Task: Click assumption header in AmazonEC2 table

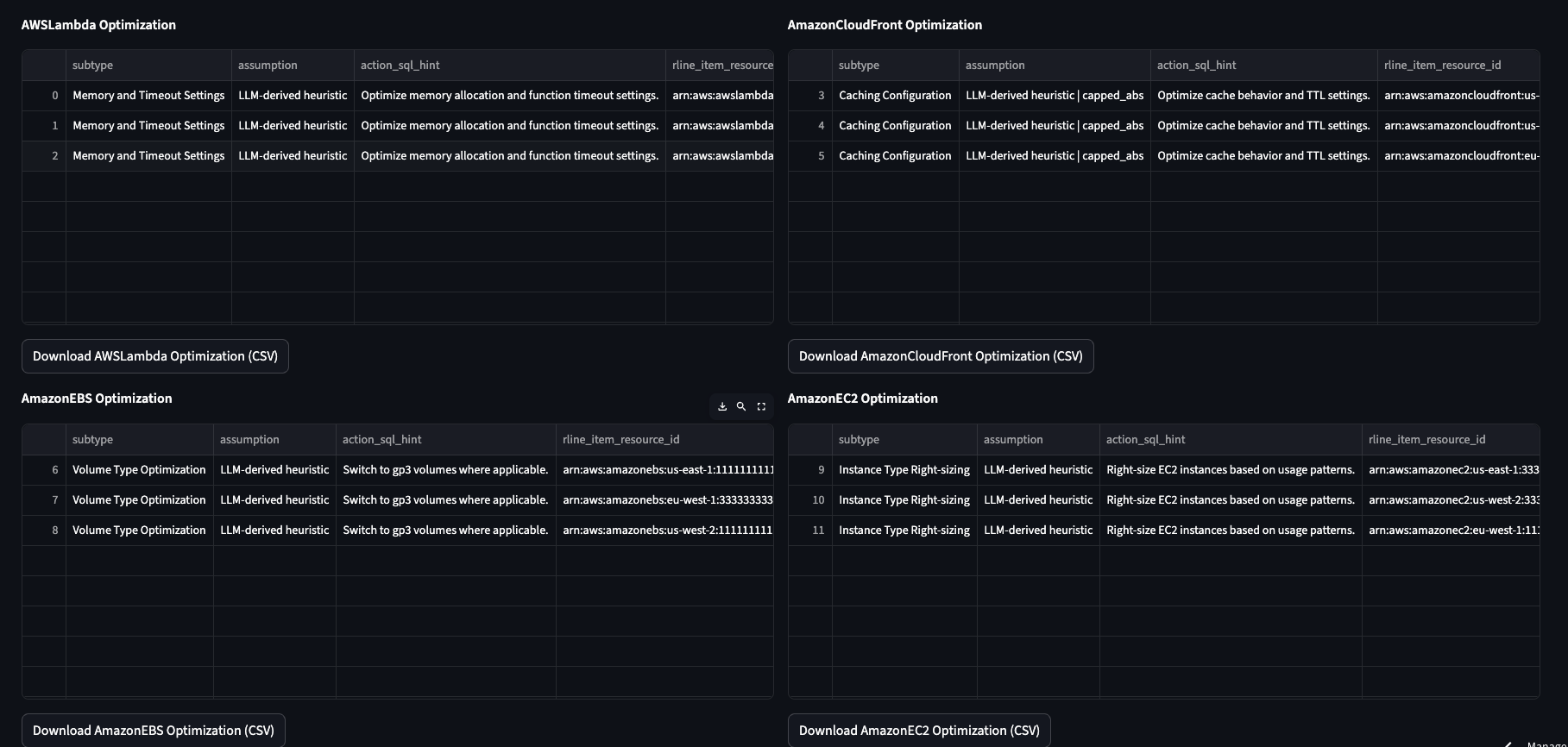Action: point(1038,440)
